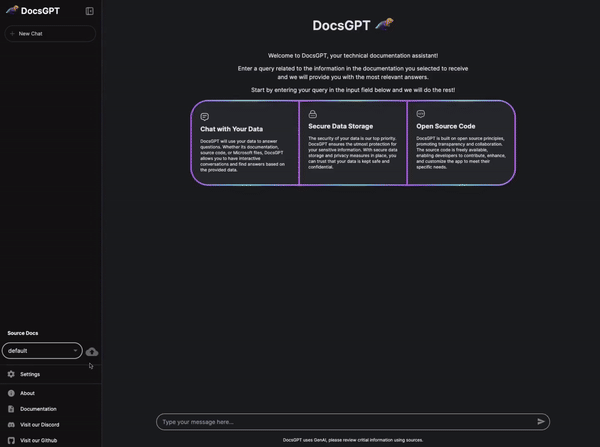This screenshot has height=447, width=600.
Task: Open the Documentation link
Action: (x=38, y=409)
